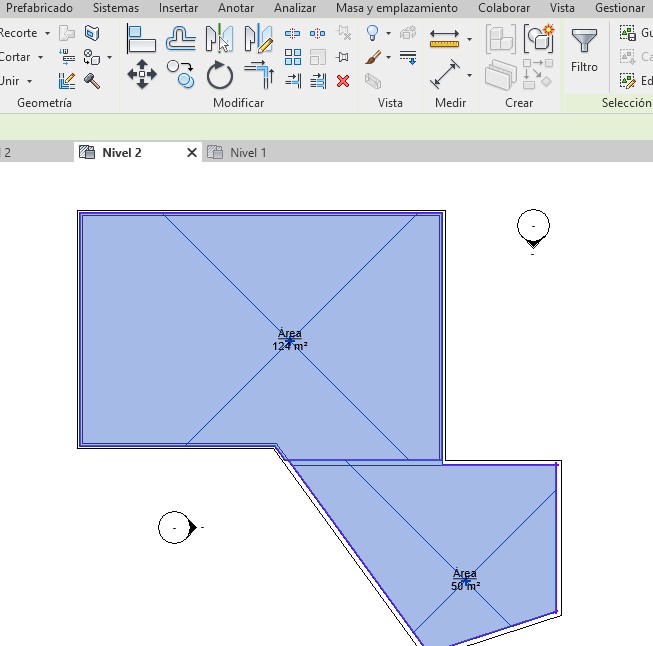Image resolution: width=653 pixels, height=646 pixels.
Task: Switch to the Nivel 1 view tab
Action: (x=248, y=153)
